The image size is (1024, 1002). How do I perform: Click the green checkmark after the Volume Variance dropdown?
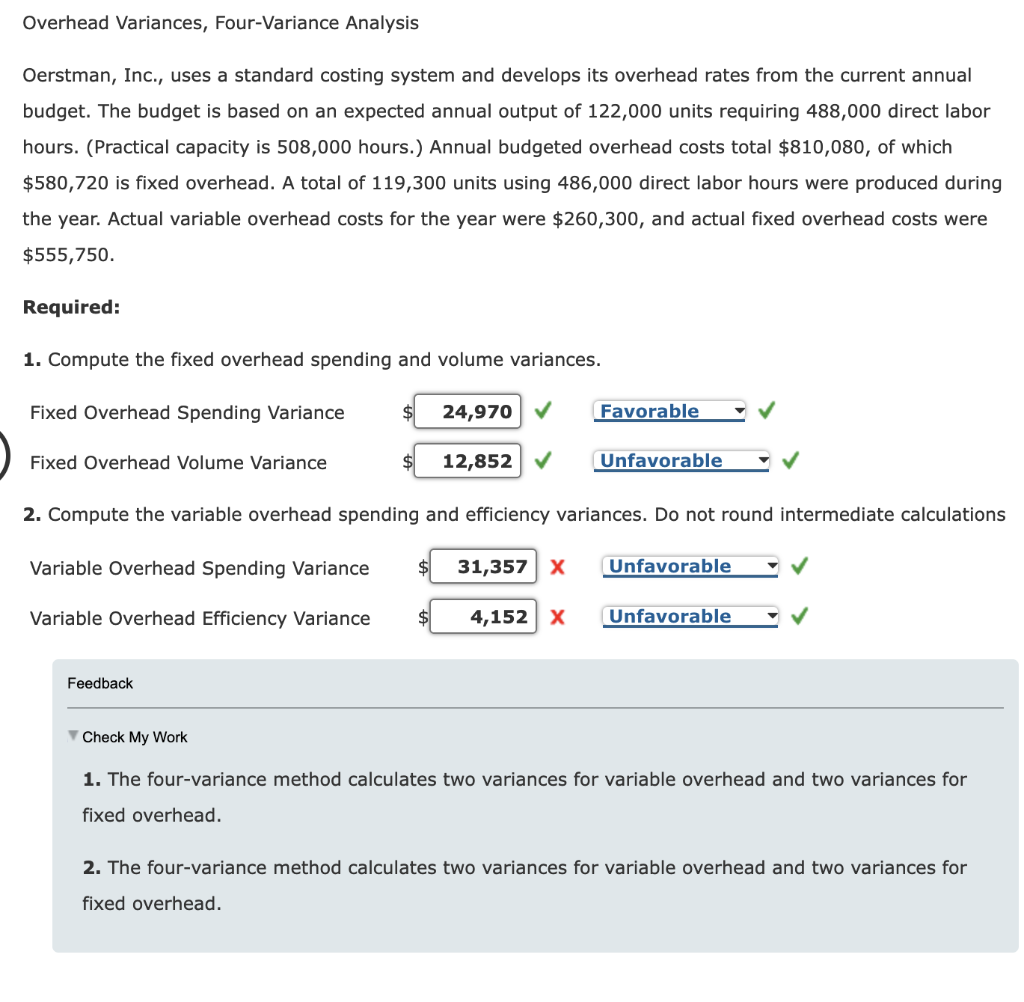pyautogui.click(x=790, y=460)
